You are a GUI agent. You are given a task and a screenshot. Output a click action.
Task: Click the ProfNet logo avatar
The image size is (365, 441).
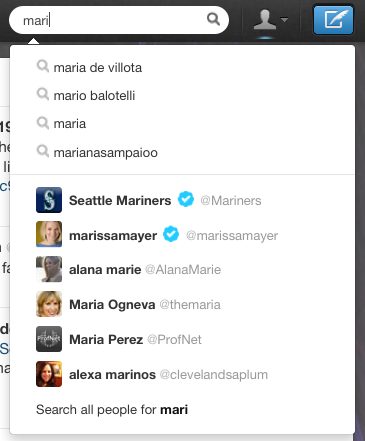[x=49, y=339]
